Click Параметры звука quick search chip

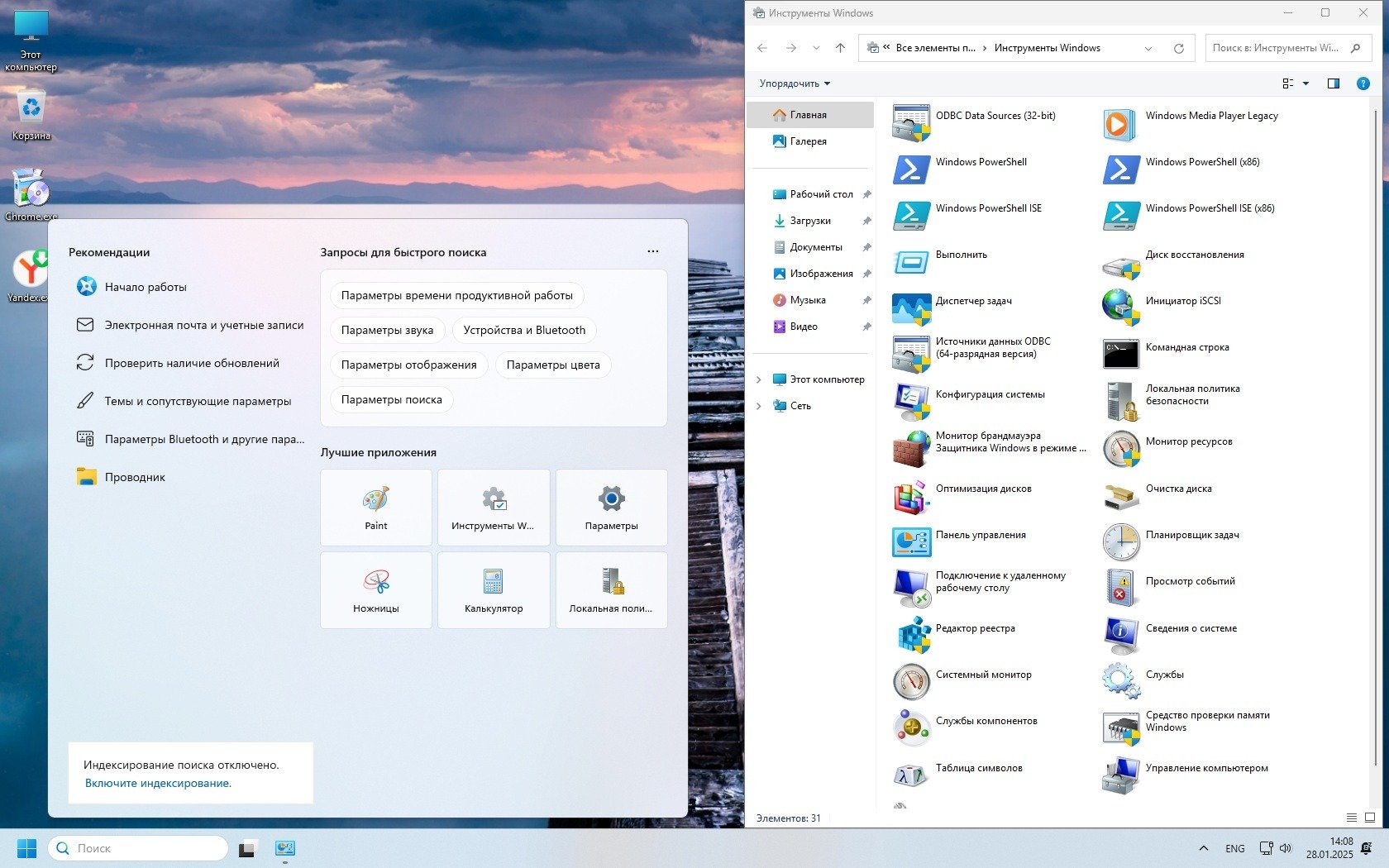pyautogui.click(x=387, y=330)
